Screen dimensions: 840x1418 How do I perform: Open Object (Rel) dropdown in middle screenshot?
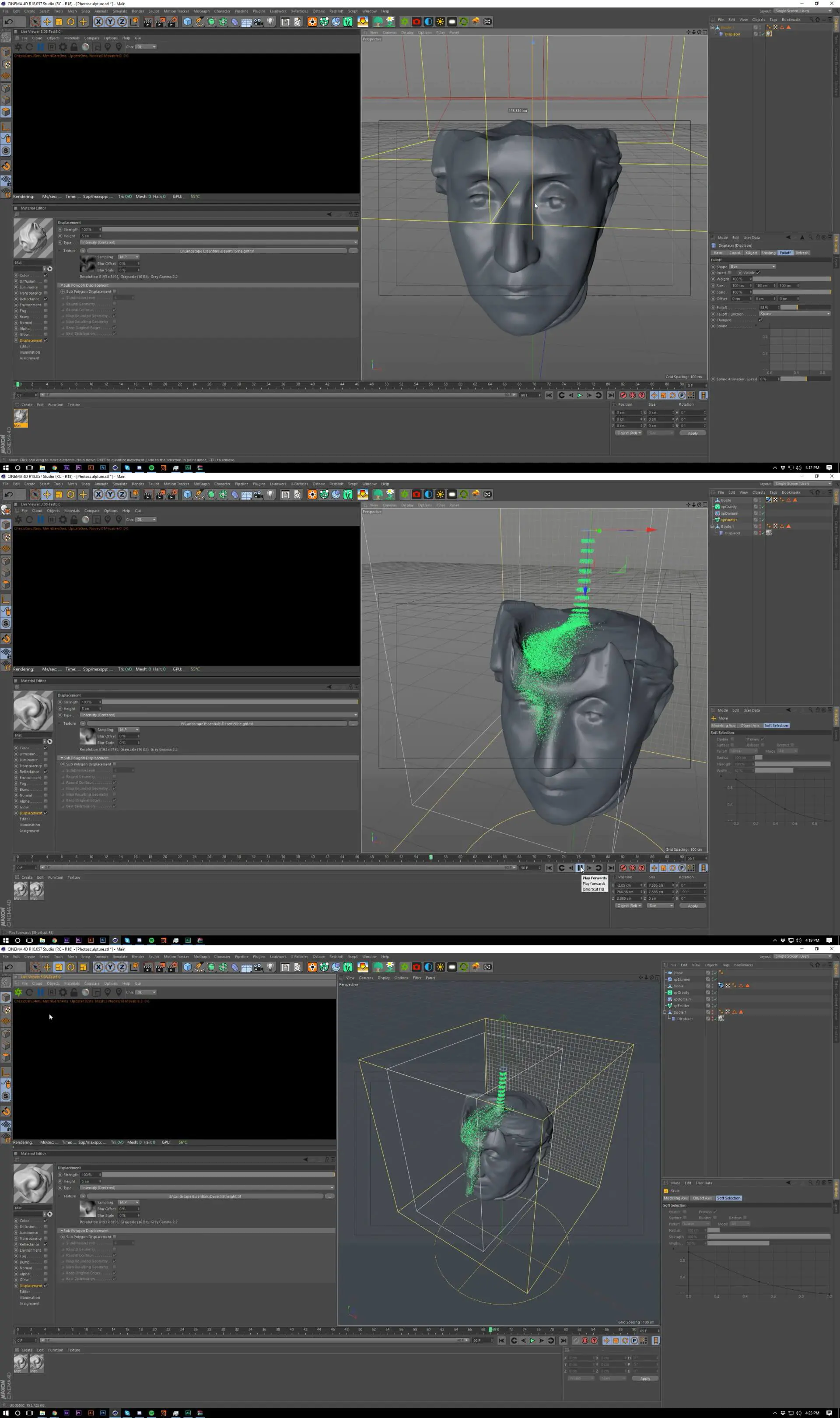pos(628,906)
